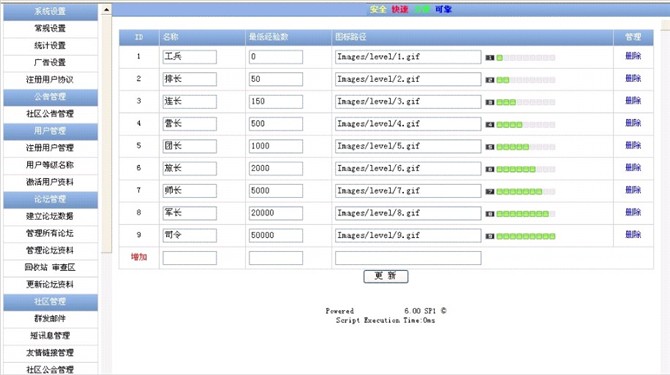Delete the 排长 level row

click(633, 78)
